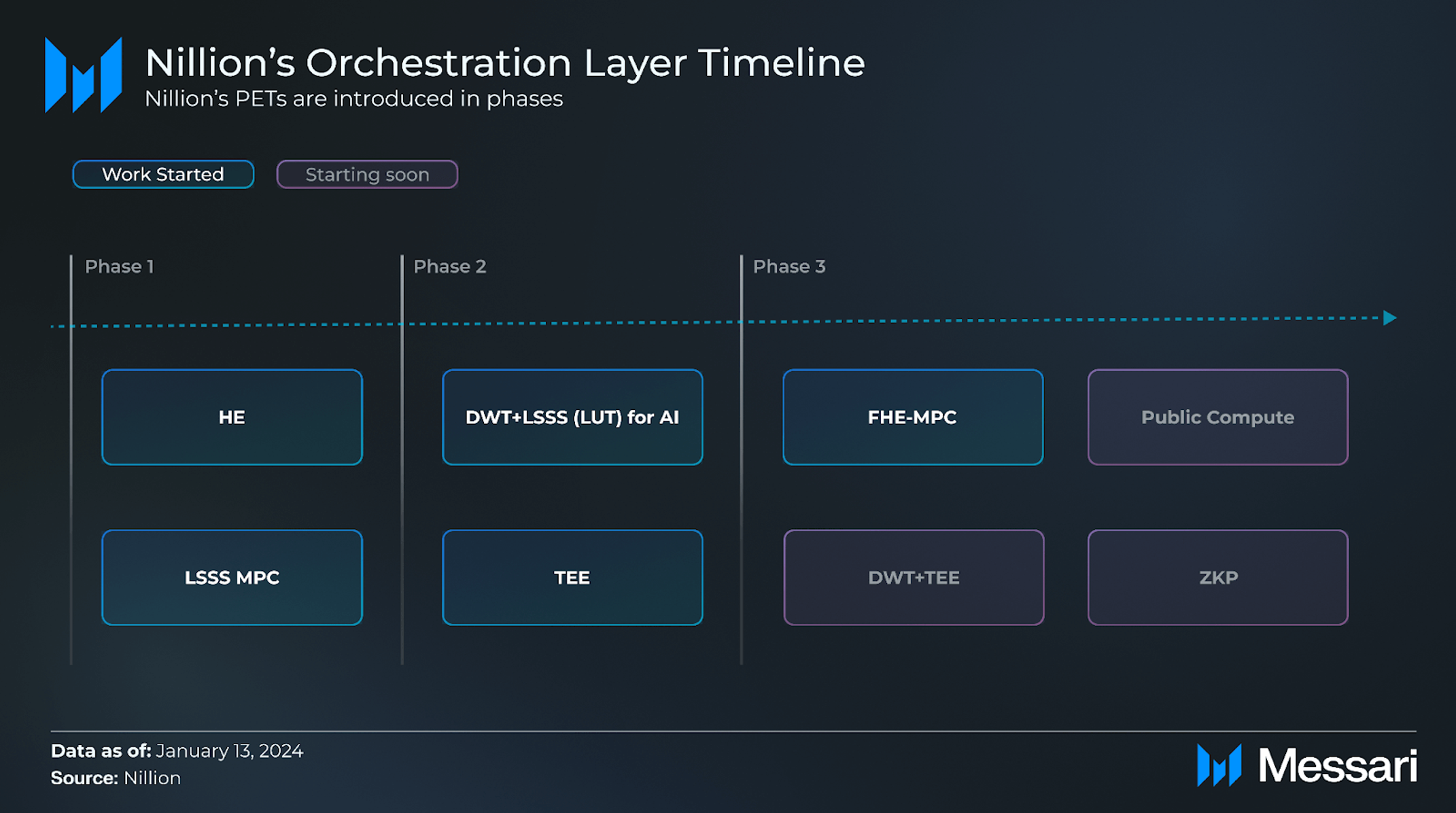This screenshot has width=1456, height=813.
Task: Click the Messari logo icon top-left
Action: tap(83, 75)
